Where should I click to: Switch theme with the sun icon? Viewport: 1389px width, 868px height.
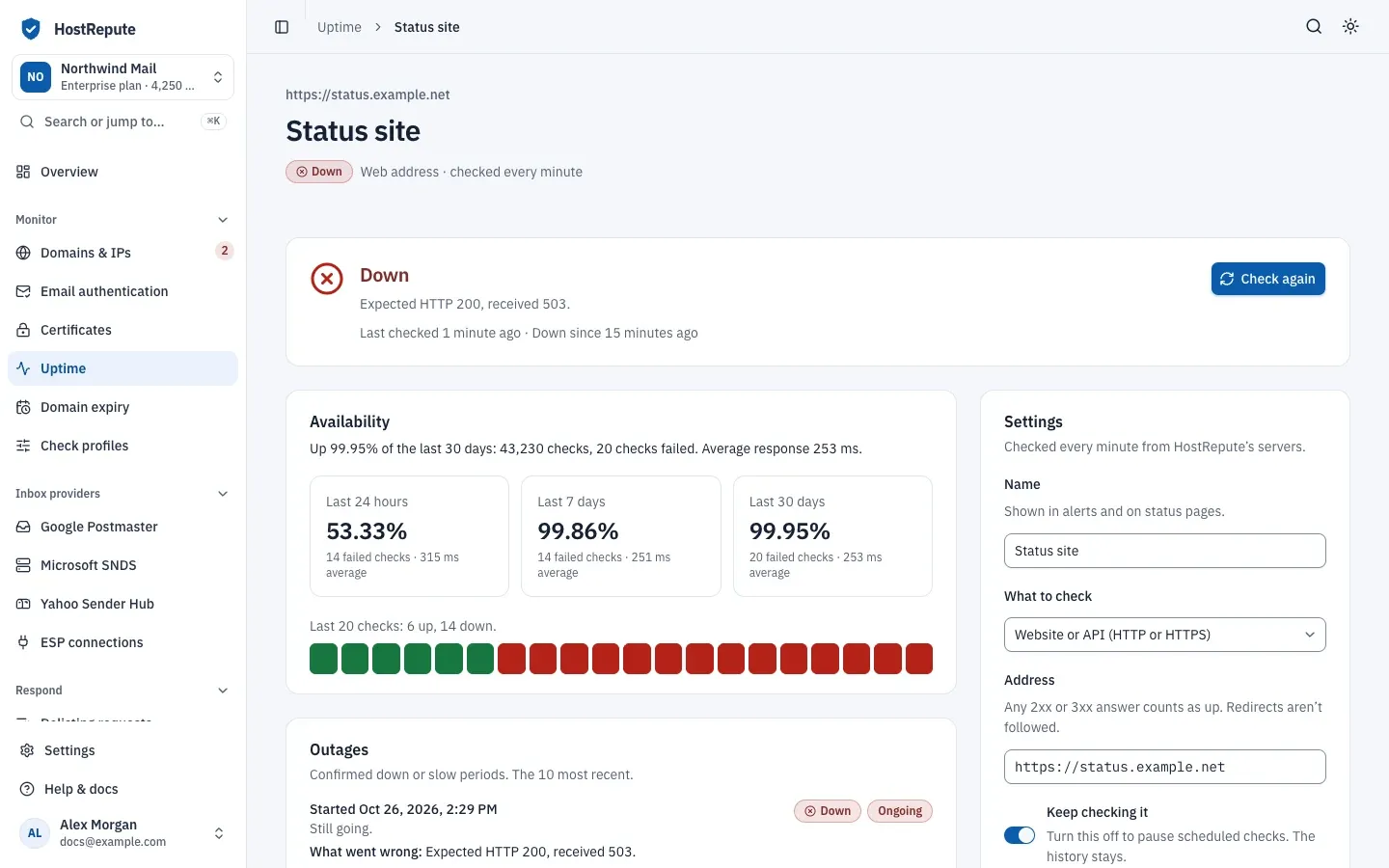point(1350,27)
